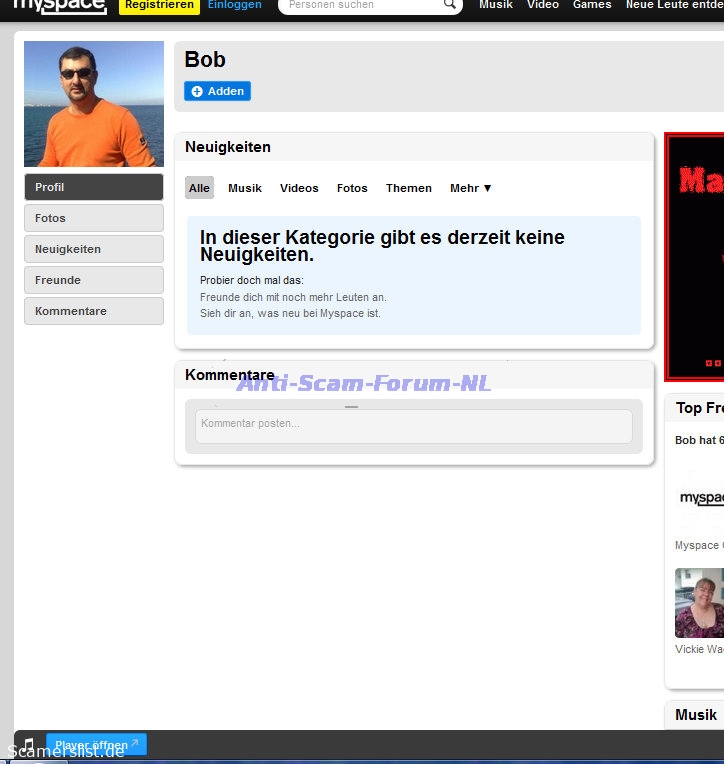This screenshot has width=724, height=764.
Task: Click Bob's profile photo
Action: click(94, 104)
